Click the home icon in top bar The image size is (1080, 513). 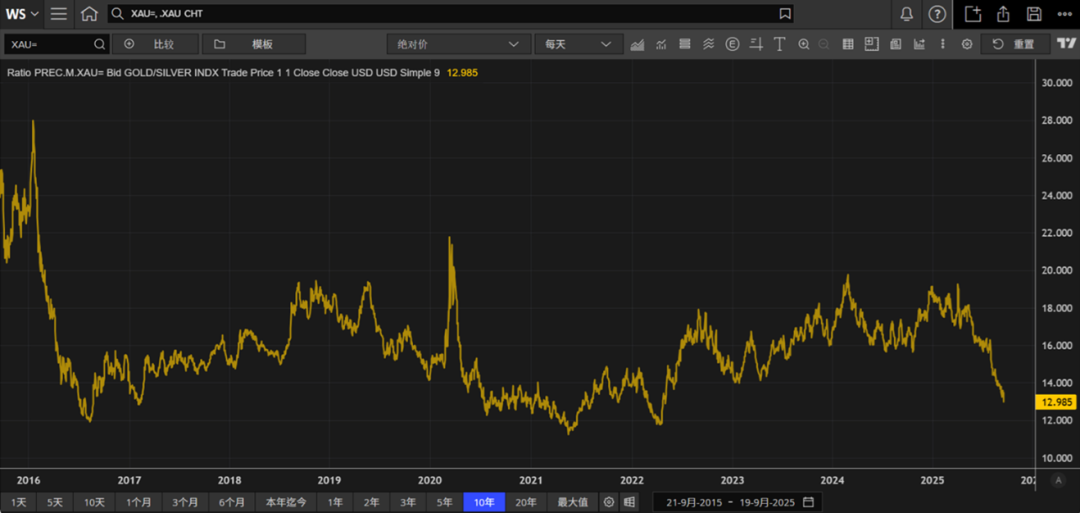(89, 14)
